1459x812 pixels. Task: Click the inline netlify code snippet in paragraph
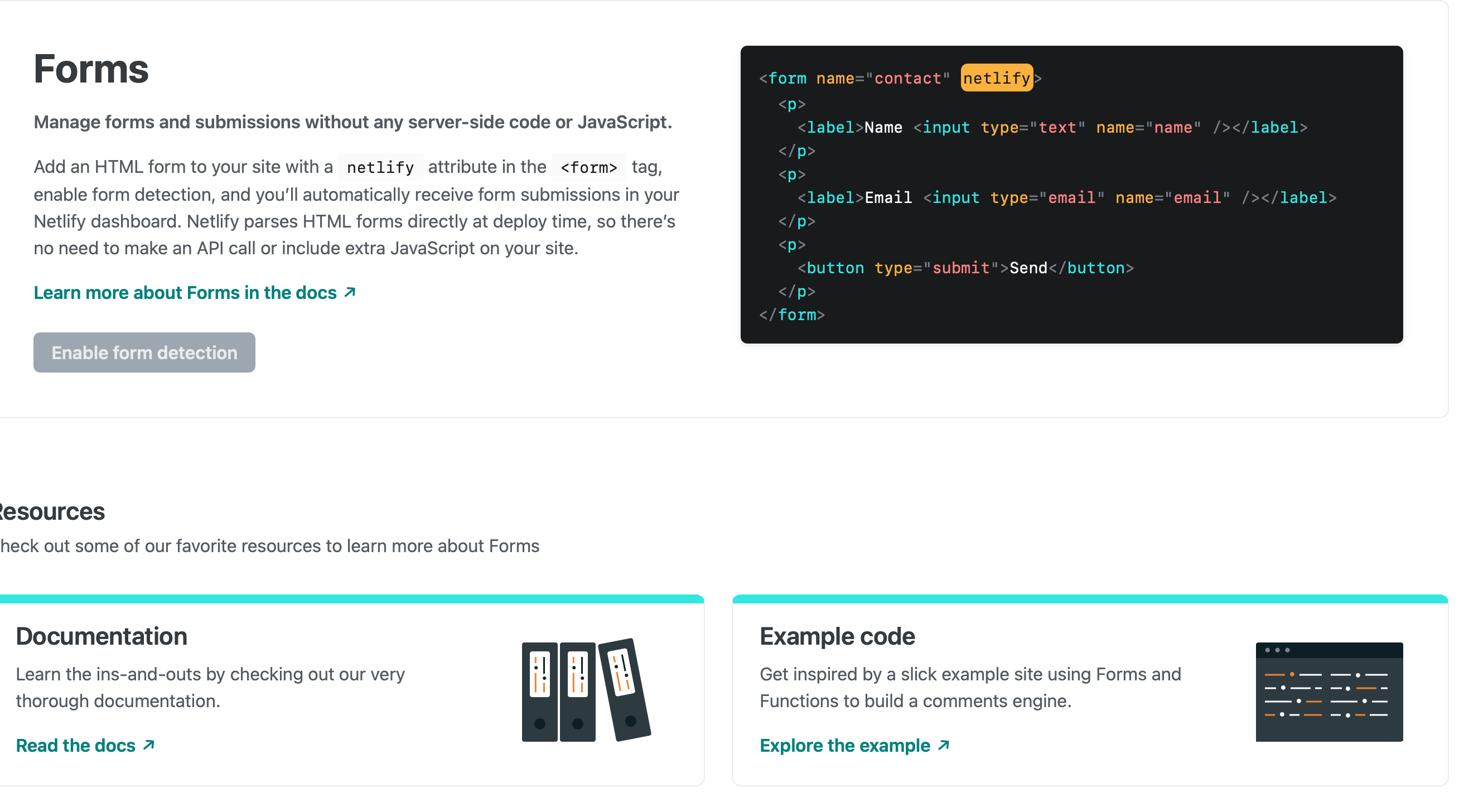pyautogui.click(x=380, y=167)
